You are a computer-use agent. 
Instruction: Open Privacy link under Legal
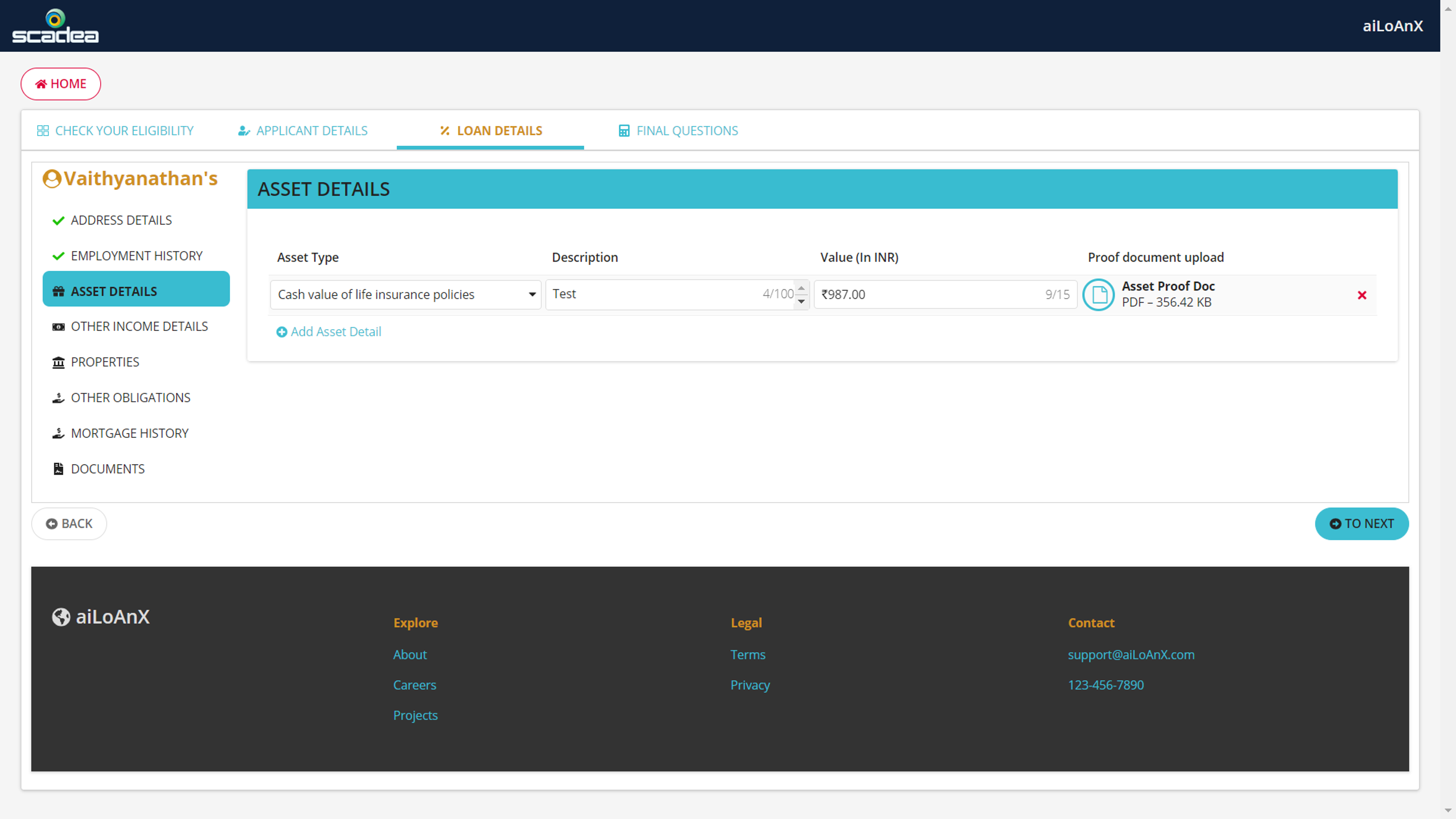tap(750, 685)
